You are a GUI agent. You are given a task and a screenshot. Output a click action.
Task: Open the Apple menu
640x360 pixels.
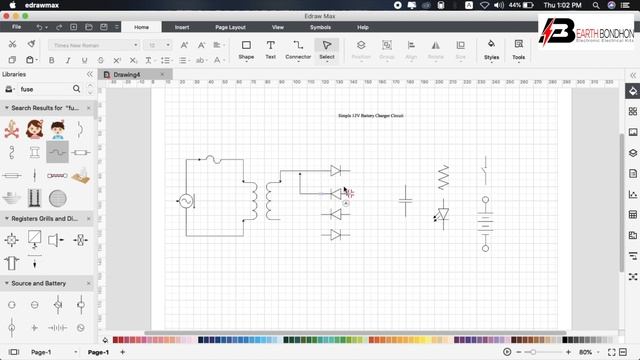tap(12, 5)
